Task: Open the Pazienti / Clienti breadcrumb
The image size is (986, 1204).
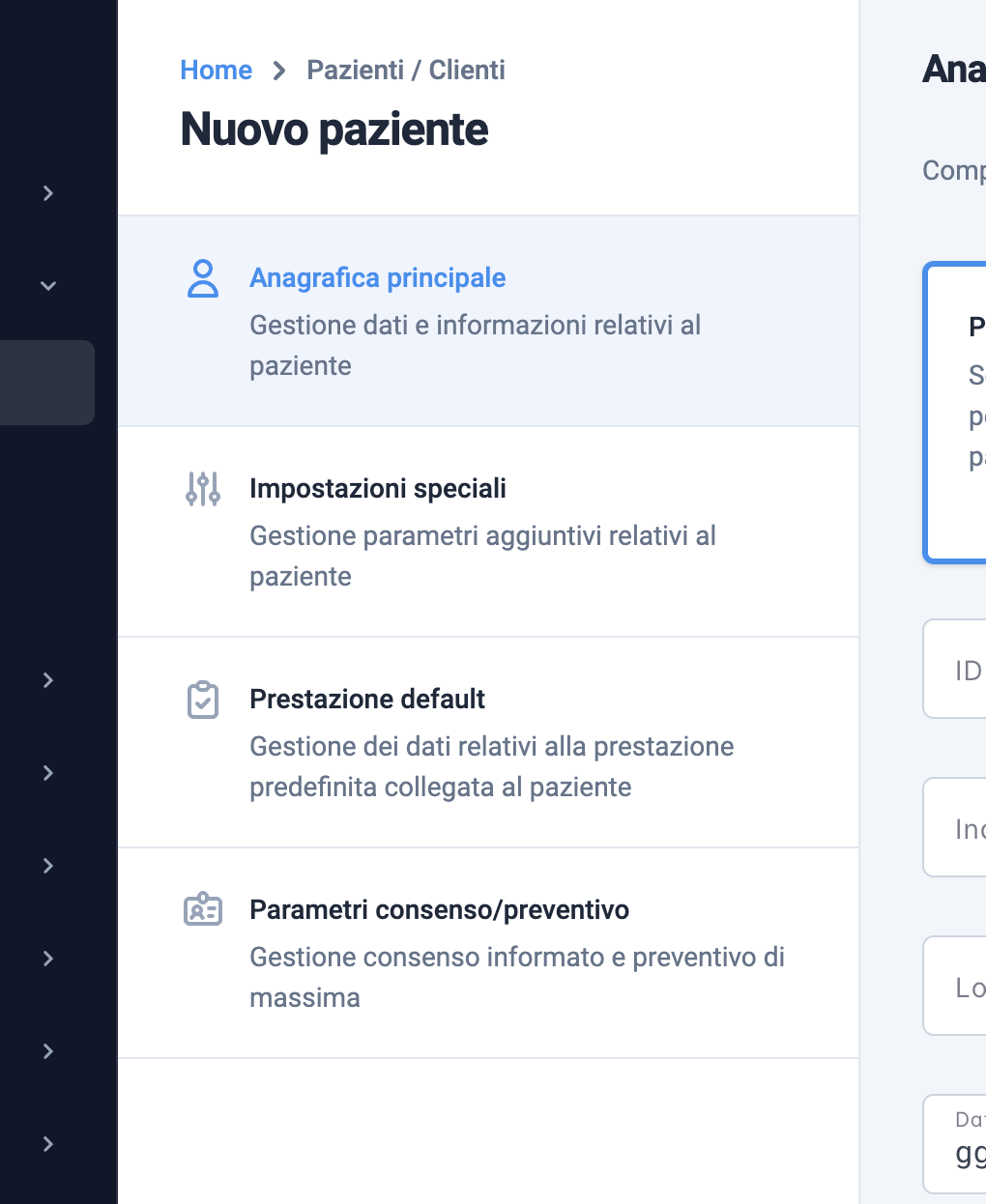Action: [406, 70]
